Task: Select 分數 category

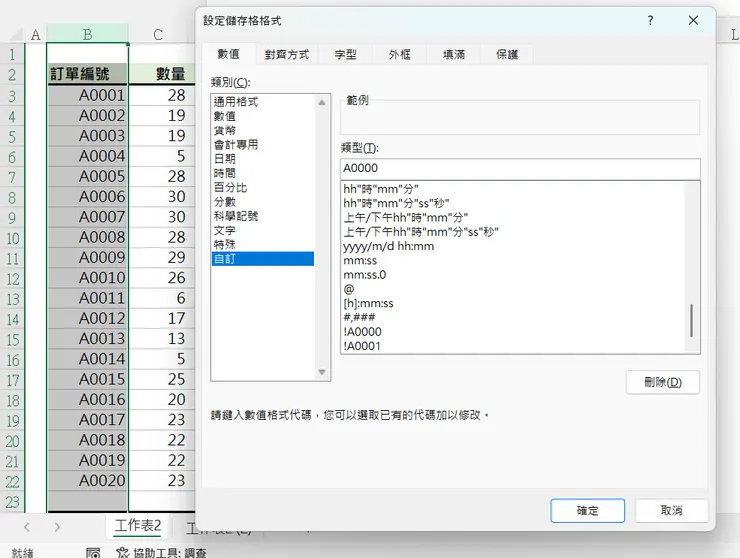Action: (263, 202)
